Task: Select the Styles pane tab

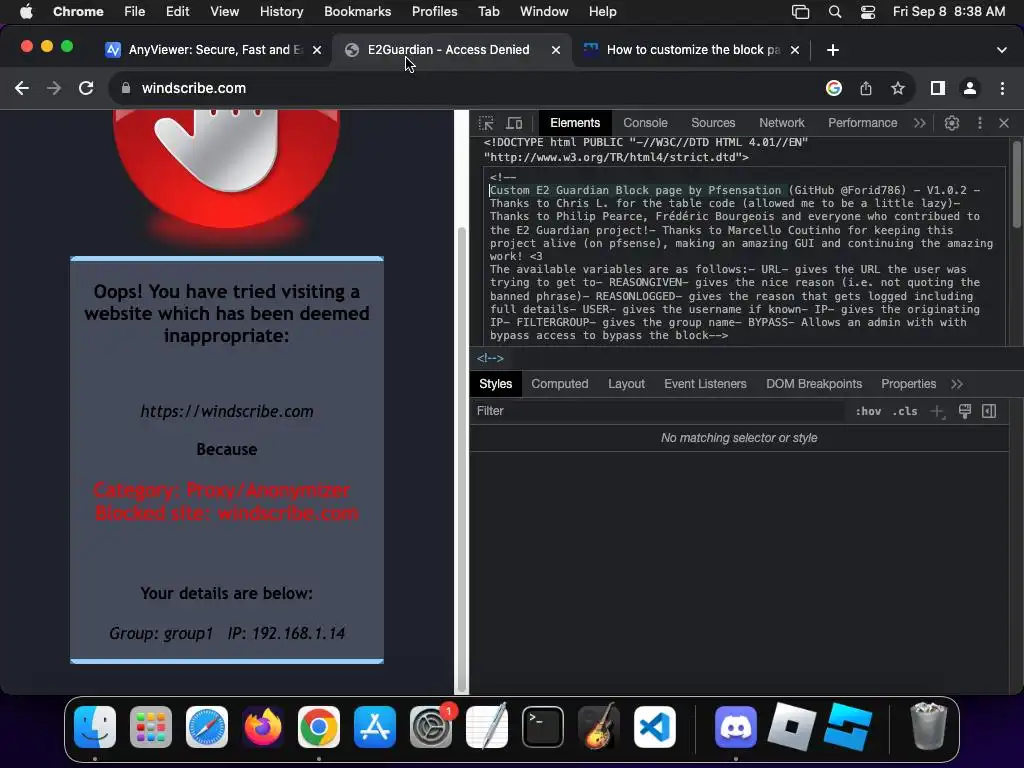Action: [x=496, y=384]
